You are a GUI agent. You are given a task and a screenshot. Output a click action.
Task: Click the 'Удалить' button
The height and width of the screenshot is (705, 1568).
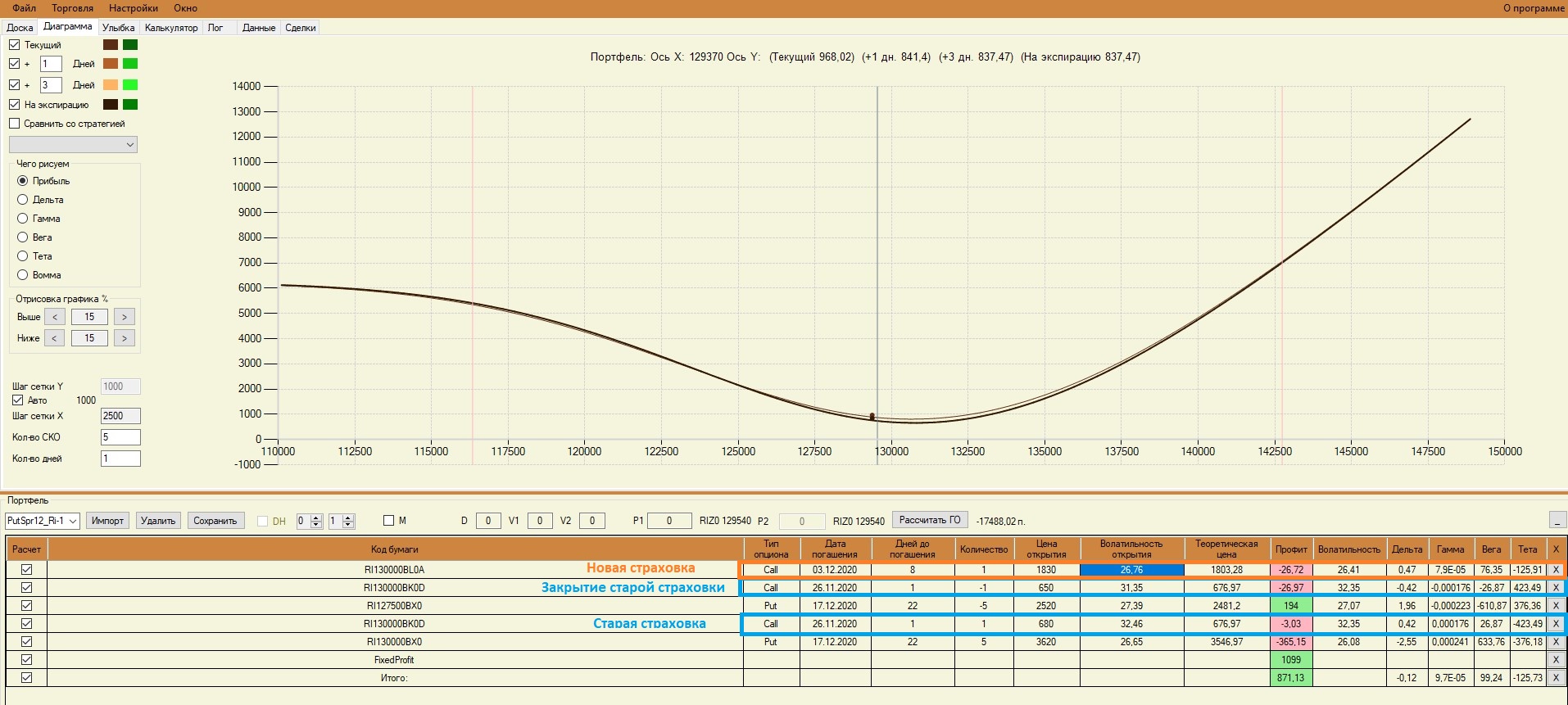click(x=158, y=521)
